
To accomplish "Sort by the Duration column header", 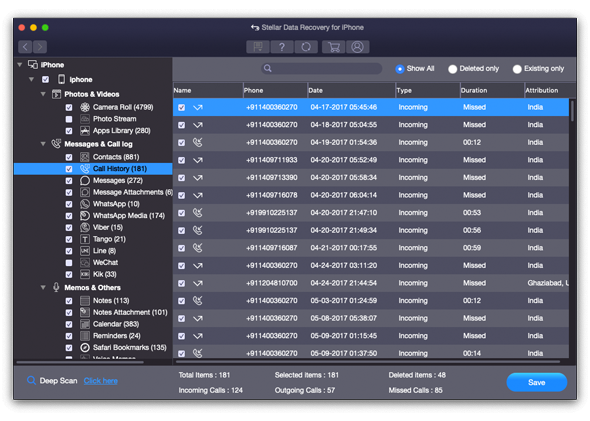I will pos(492,90).
